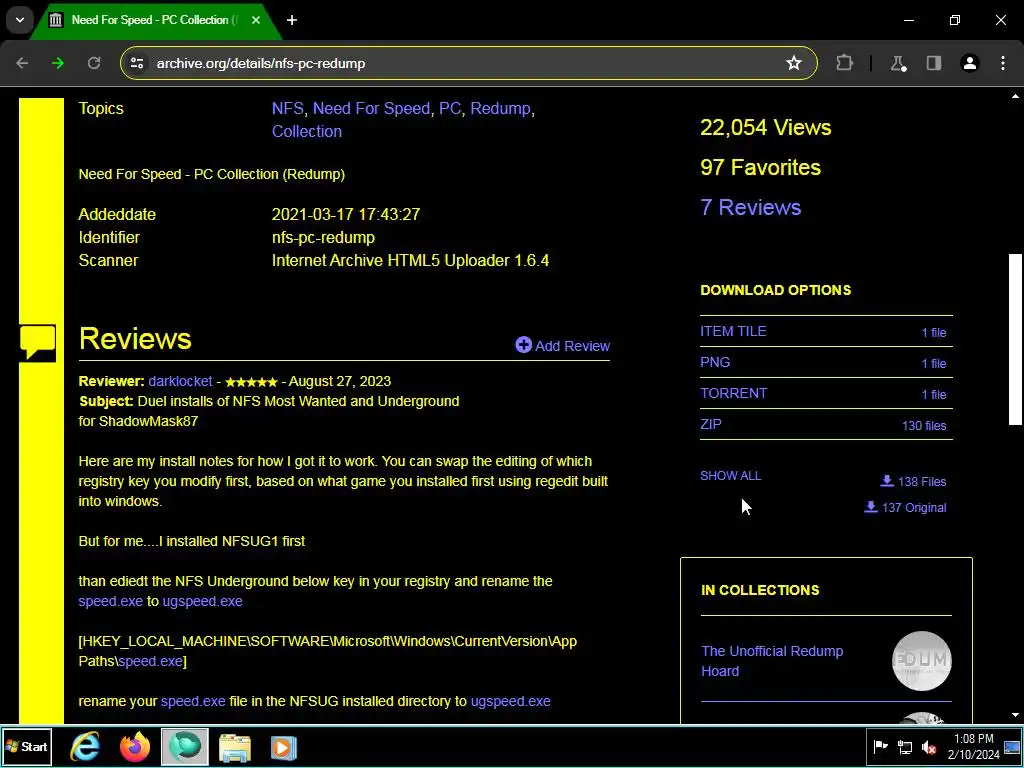Click the active browser taskbar icon
This screenshot has height=768, width=1024.
[185, 746]
